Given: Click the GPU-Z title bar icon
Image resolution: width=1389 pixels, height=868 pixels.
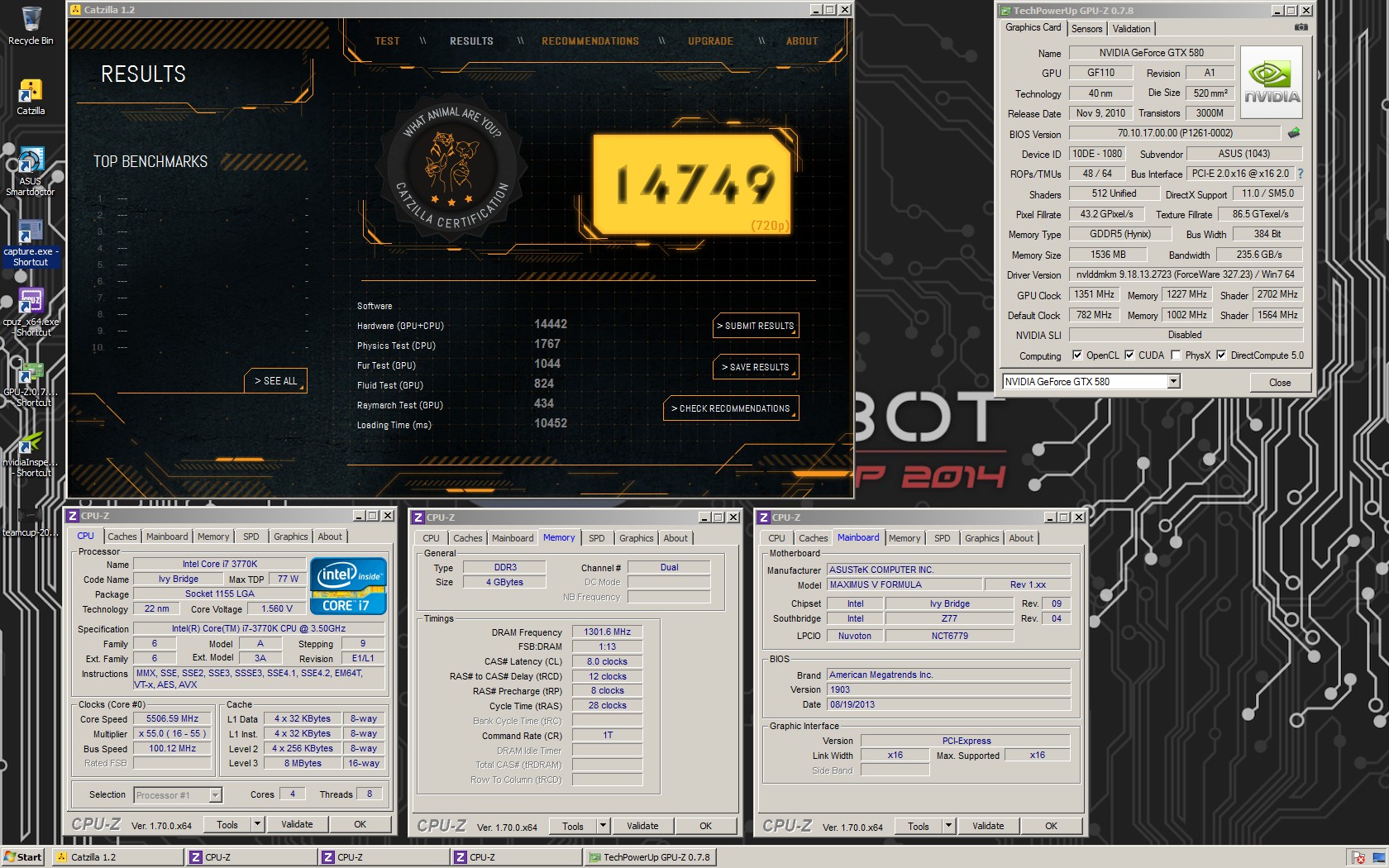Looking at the screenshot, I should click(x=1005, y=11).
